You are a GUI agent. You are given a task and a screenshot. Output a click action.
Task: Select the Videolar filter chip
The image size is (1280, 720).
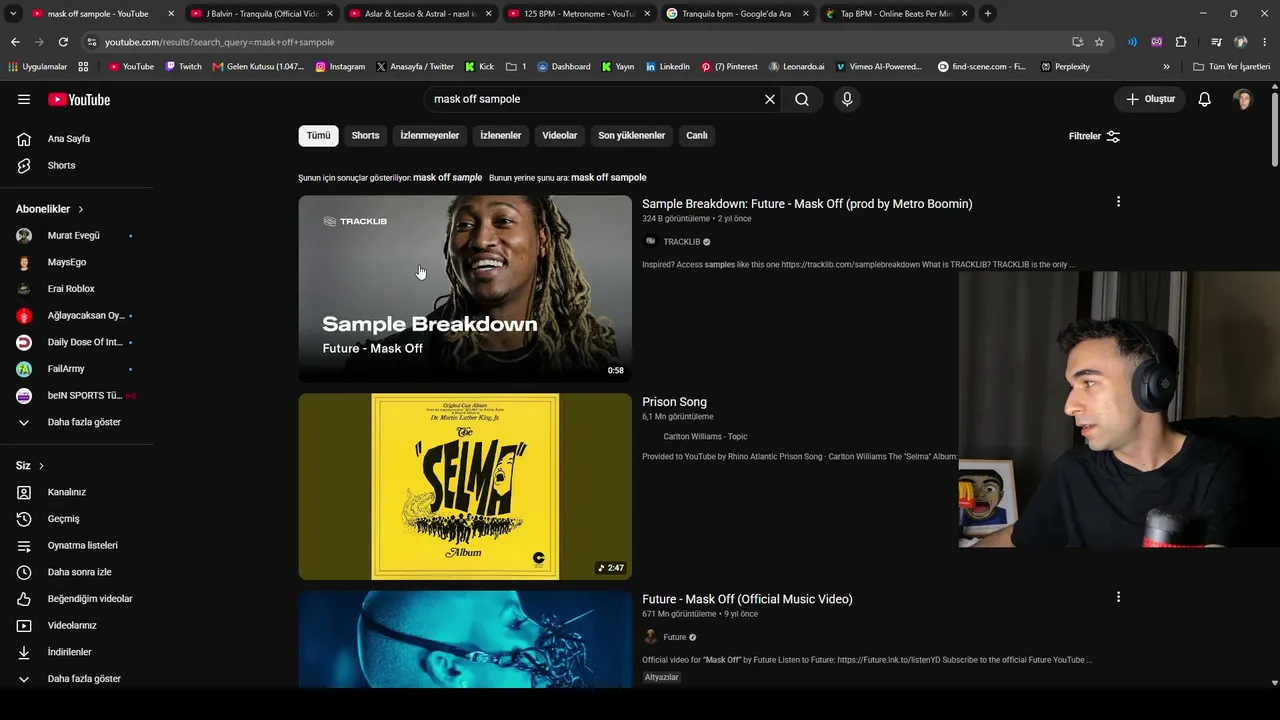click(x=560, y=136)
